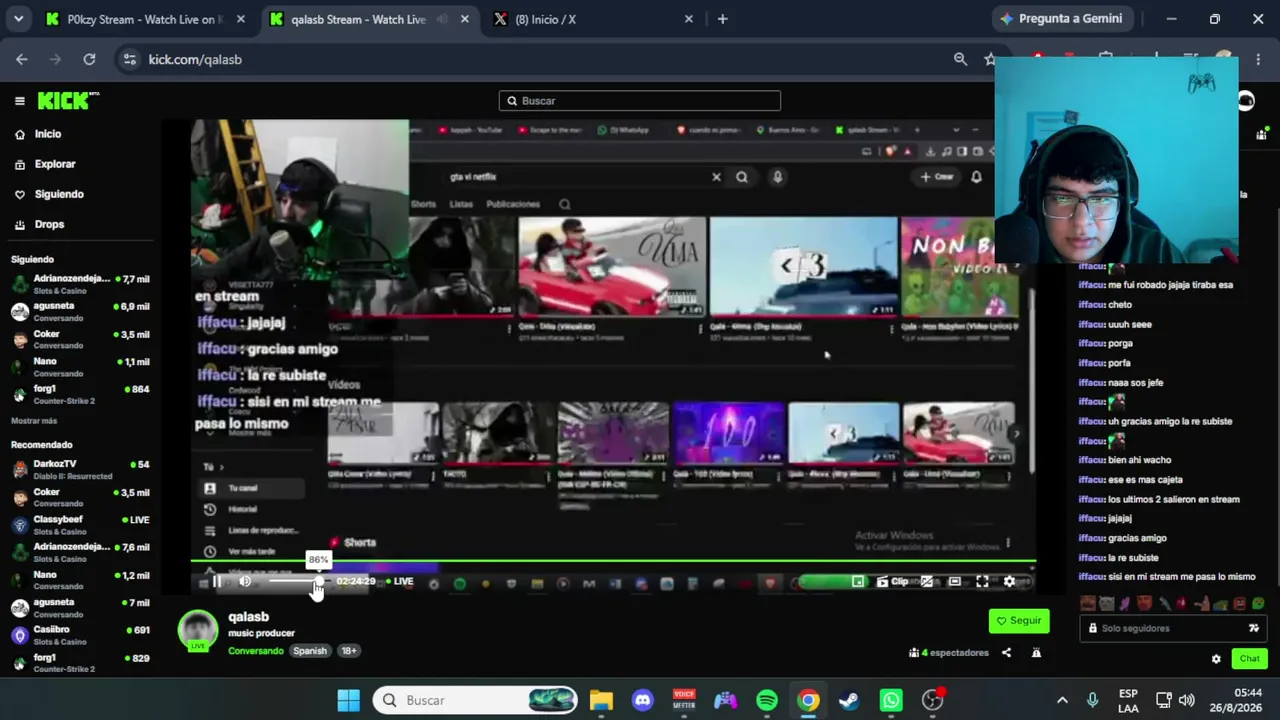Open the 4 espectadores viewer list
The width and height of the screenshot is (1280, 720).
pyautogui.click(x=949, y=653)
